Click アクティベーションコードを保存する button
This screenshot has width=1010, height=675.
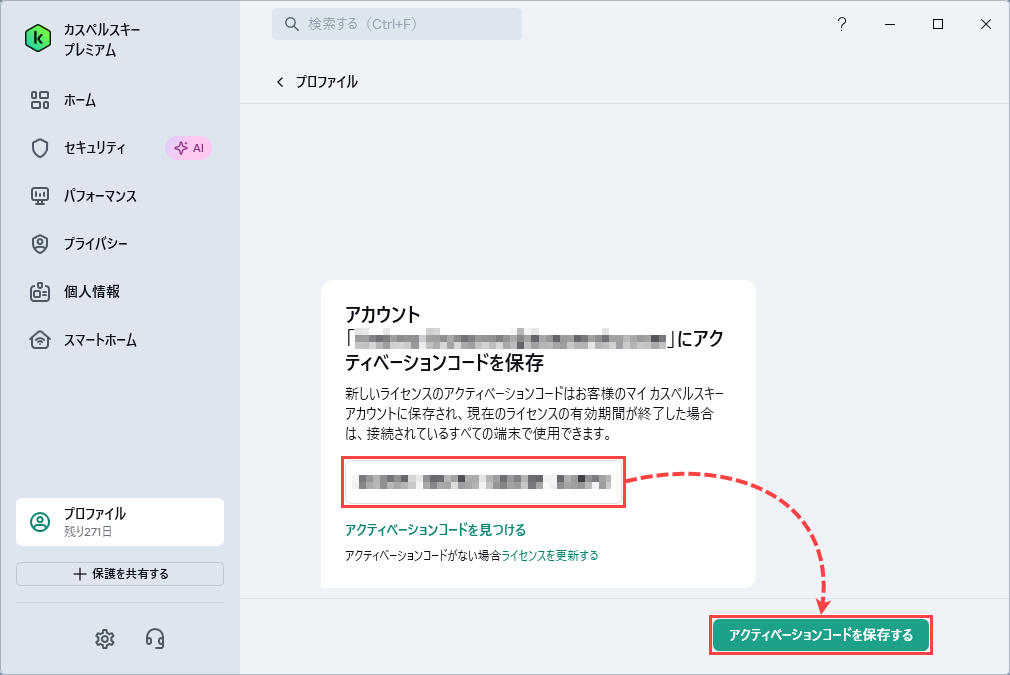coord(821,635)
